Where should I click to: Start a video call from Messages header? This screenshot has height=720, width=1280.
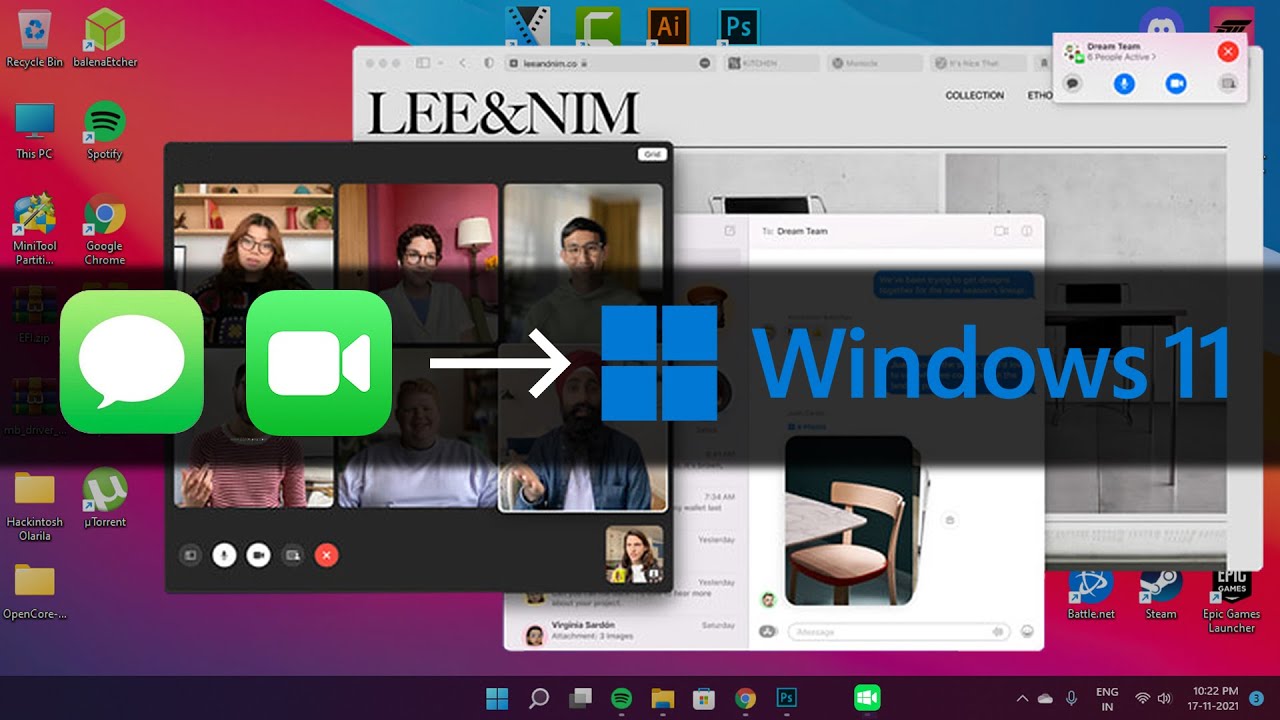1001,231
